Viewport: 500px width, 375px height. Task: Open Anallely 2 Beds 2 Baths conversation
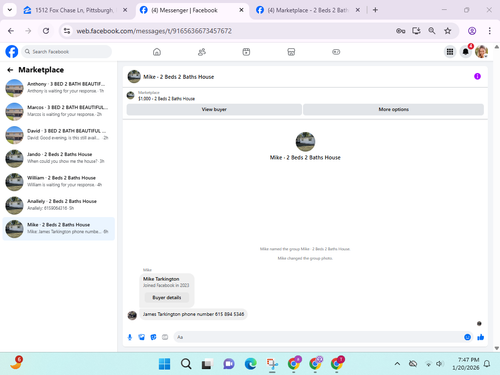pyautogui.click(x=59, y=205)
